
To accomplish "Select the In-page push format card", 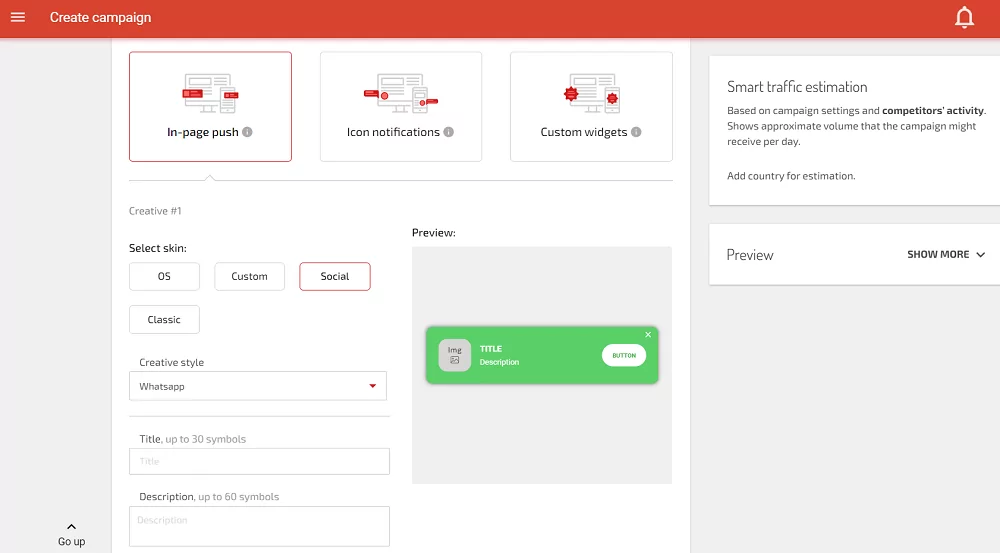I will [x=210, y=107].
